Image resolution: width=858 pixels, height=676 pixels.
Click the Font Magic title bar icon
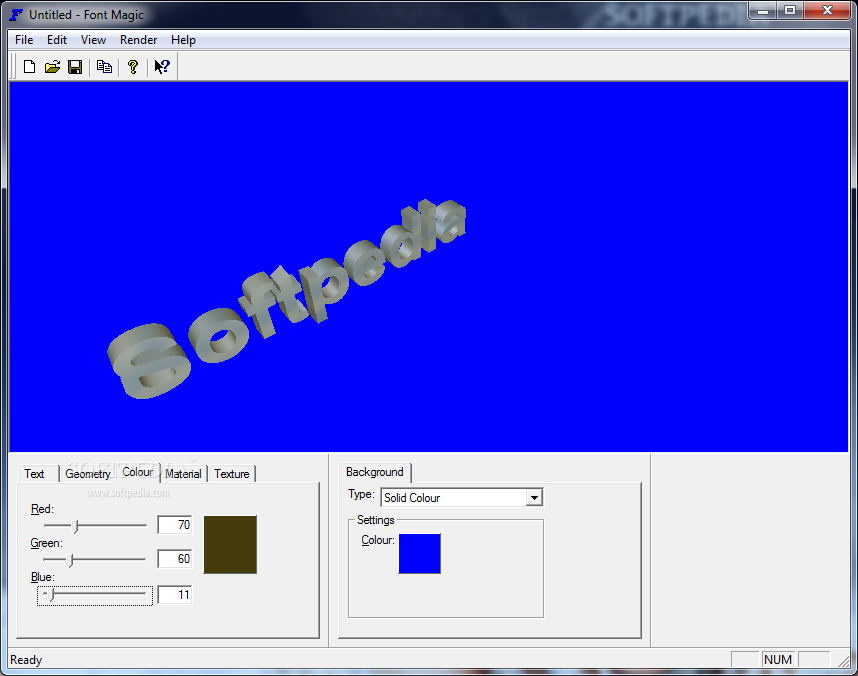(x=16, y=15)
